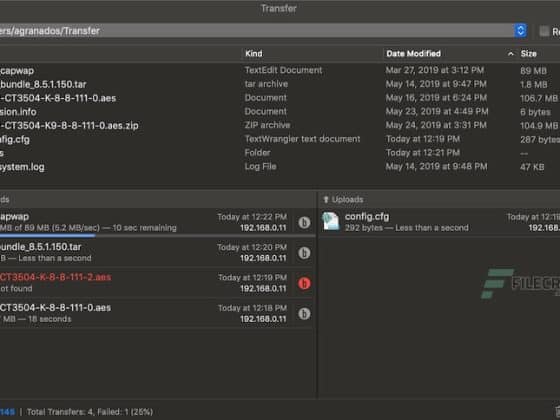560x420 pixels.
Task: Select the capwap download entry in progress
Action: pos(158,222)
